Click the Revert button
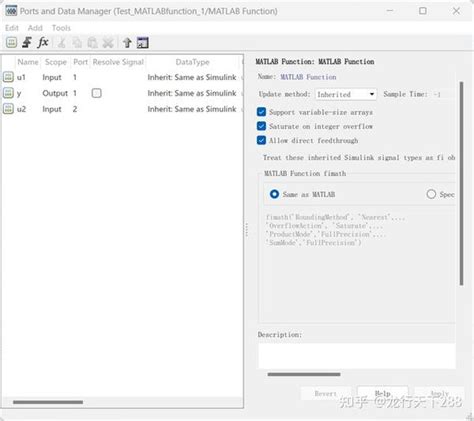Image resolution: width=474 pixels, height=421 pixels. click(326, 394)
